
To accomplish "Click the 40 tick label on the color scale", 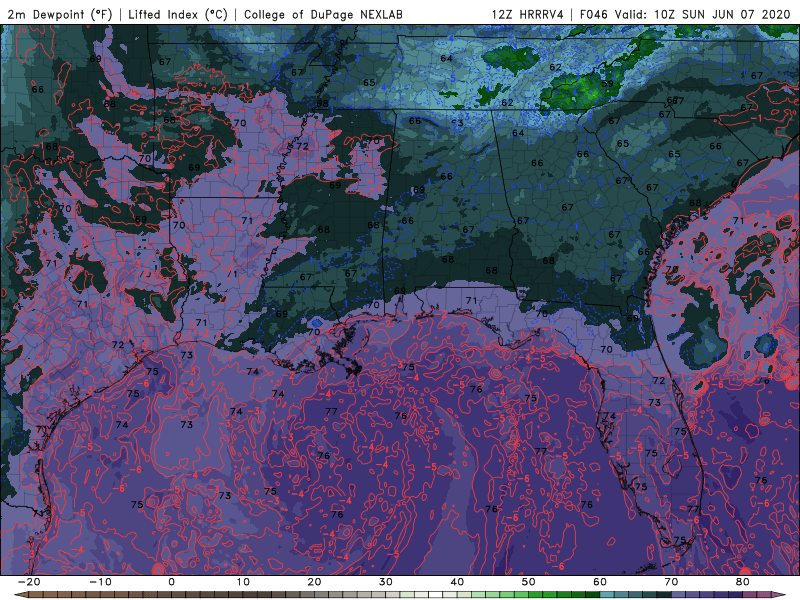I will point(457,582).
